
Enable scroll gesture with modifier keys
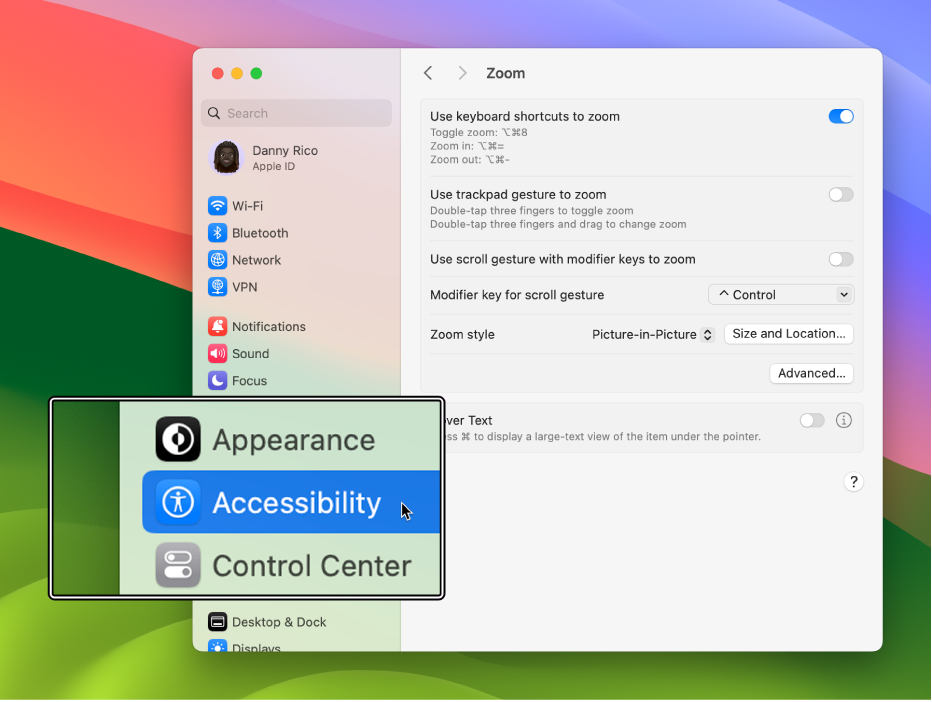point(840,259)
